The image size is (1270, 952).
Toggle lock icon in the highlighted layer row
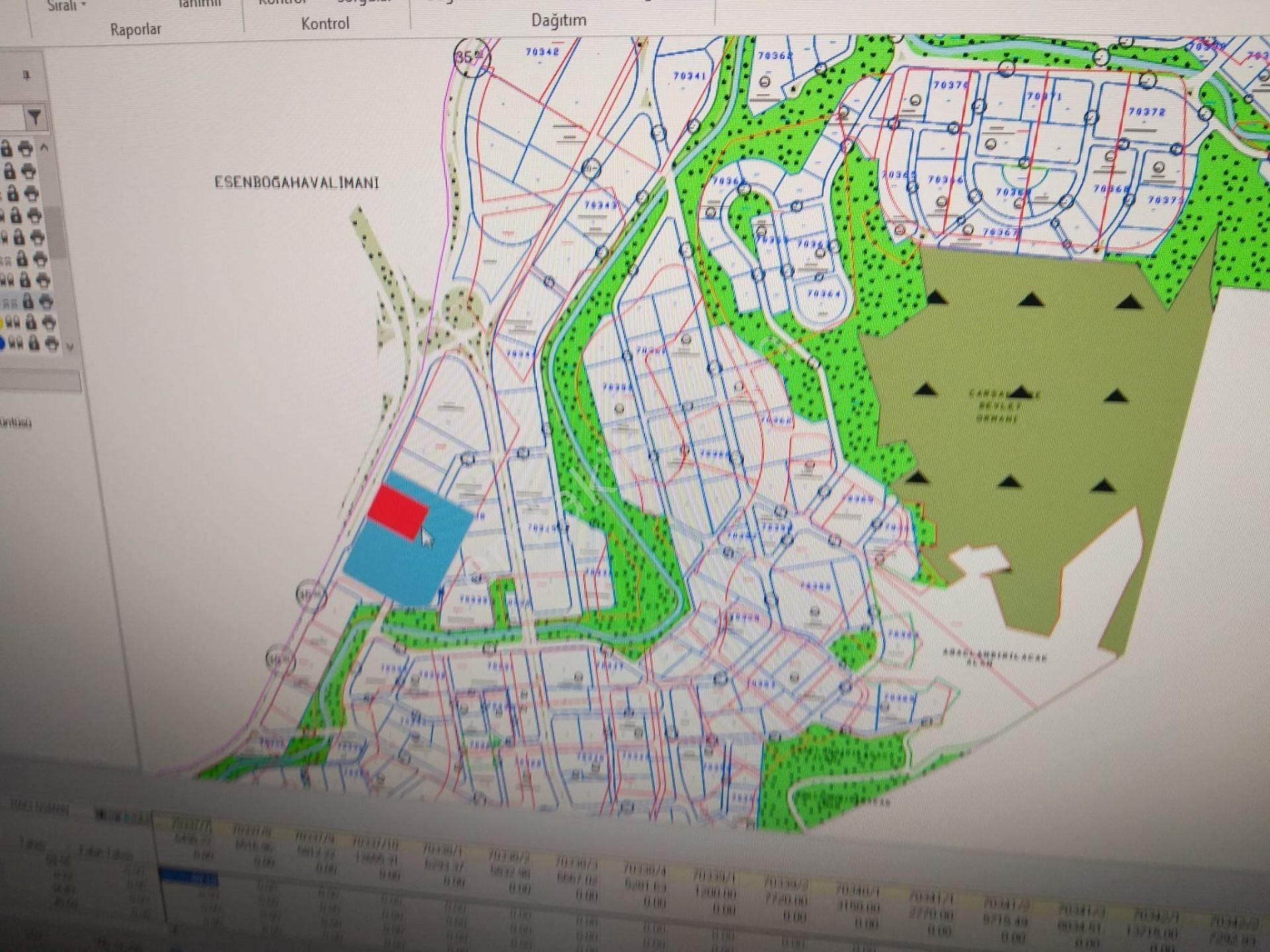[x=28, y=301]
